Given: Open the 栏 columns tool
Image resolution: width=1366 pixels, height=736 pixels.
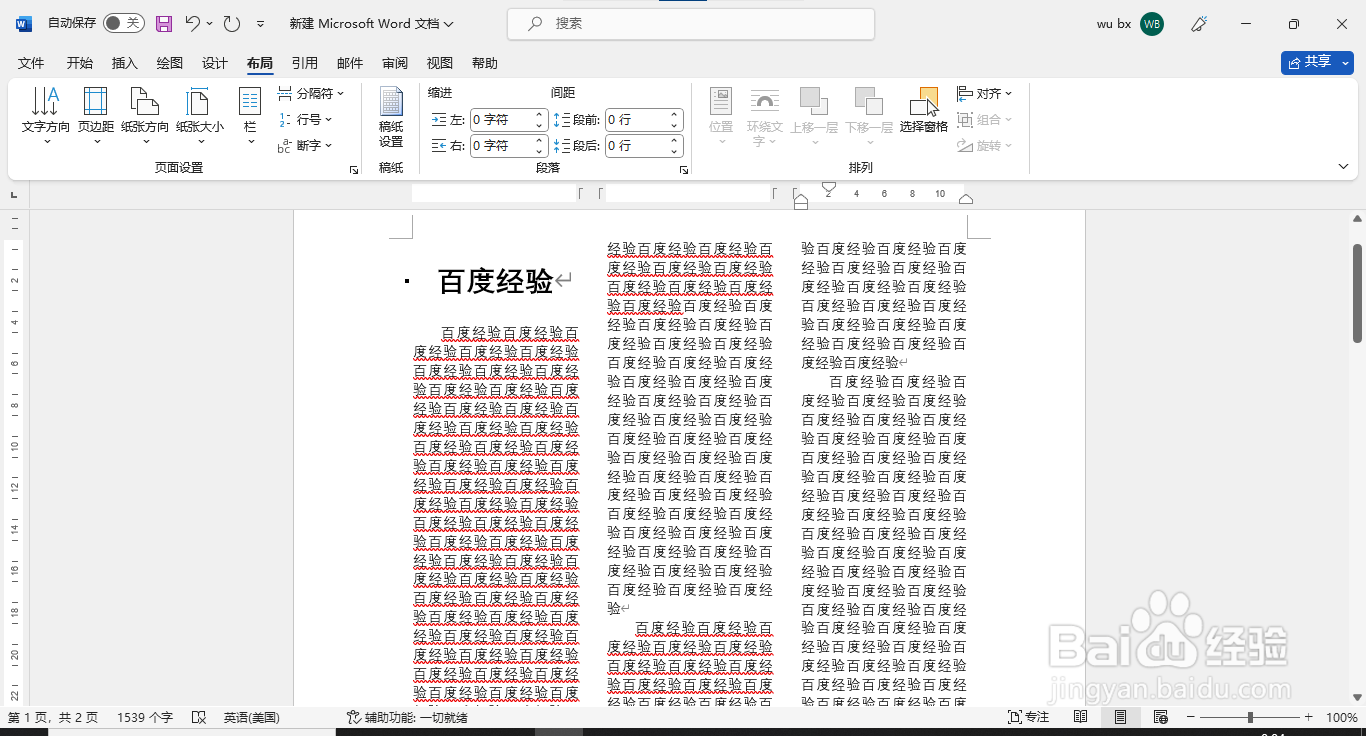Looking at the screenshot, I should tap(249, 115).
